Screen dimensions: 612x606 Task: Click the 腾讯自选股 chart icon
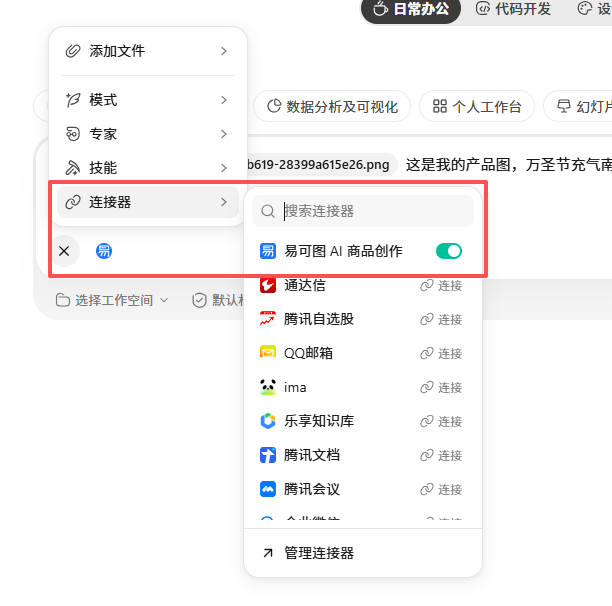[x=268, y=319]
